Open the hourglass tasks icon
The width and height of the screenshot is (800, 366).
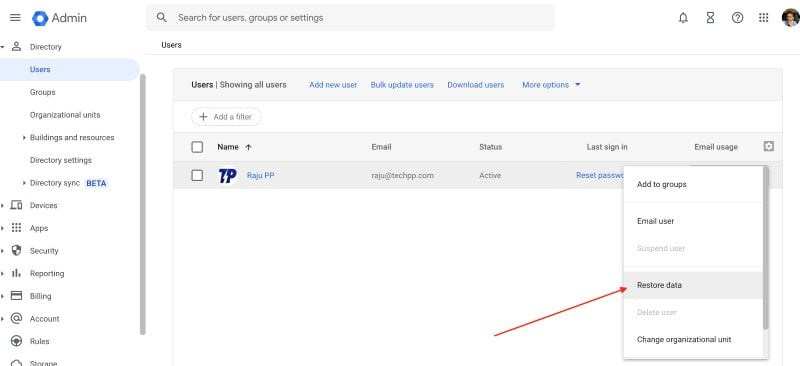click(x=710, y=18)
